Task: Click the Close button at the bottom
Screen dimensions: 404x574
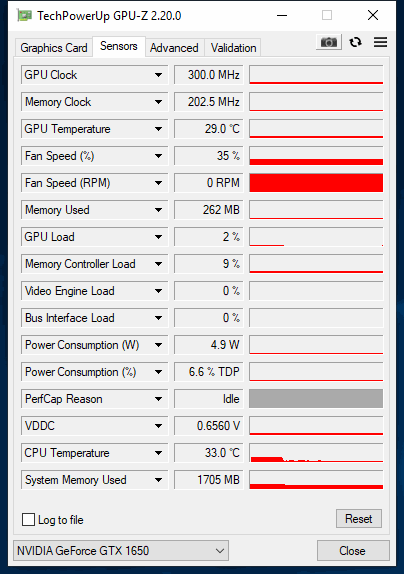Action: click(352, 551)
